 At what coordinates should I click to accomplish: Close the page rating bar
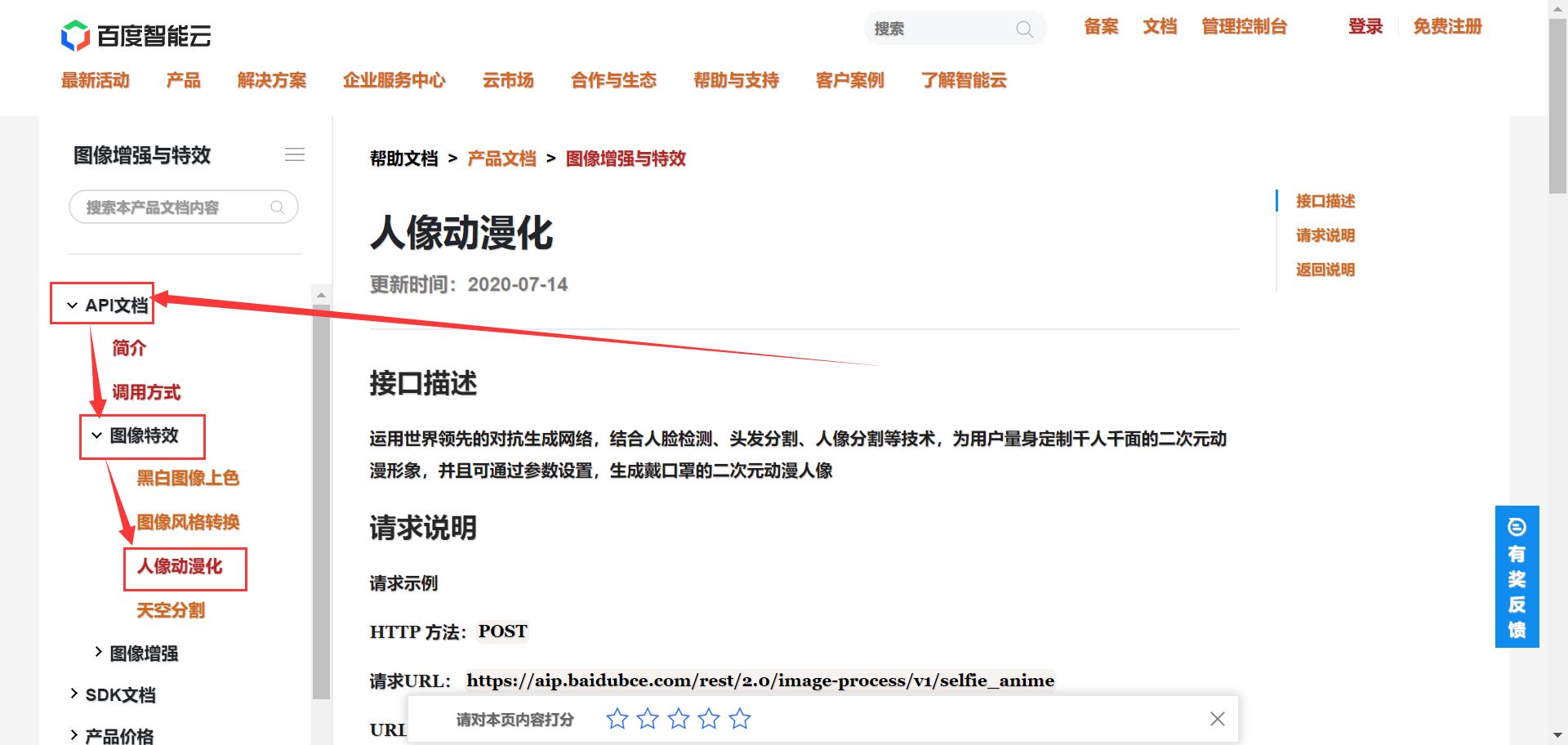click(x=1218, y=719)
